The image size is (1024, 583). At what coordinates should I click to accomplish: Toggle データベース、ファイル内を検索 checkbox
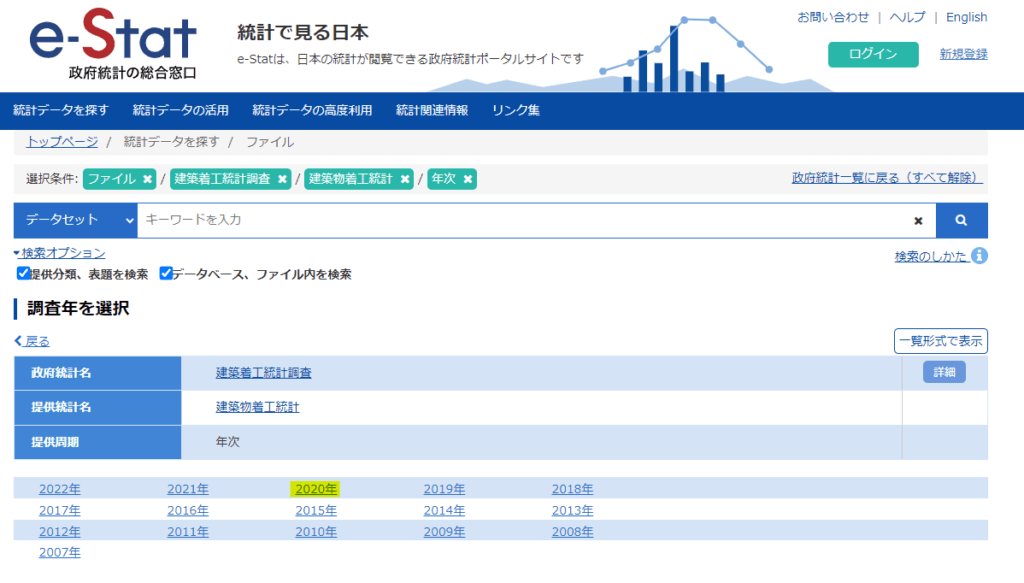coord(166,274)
